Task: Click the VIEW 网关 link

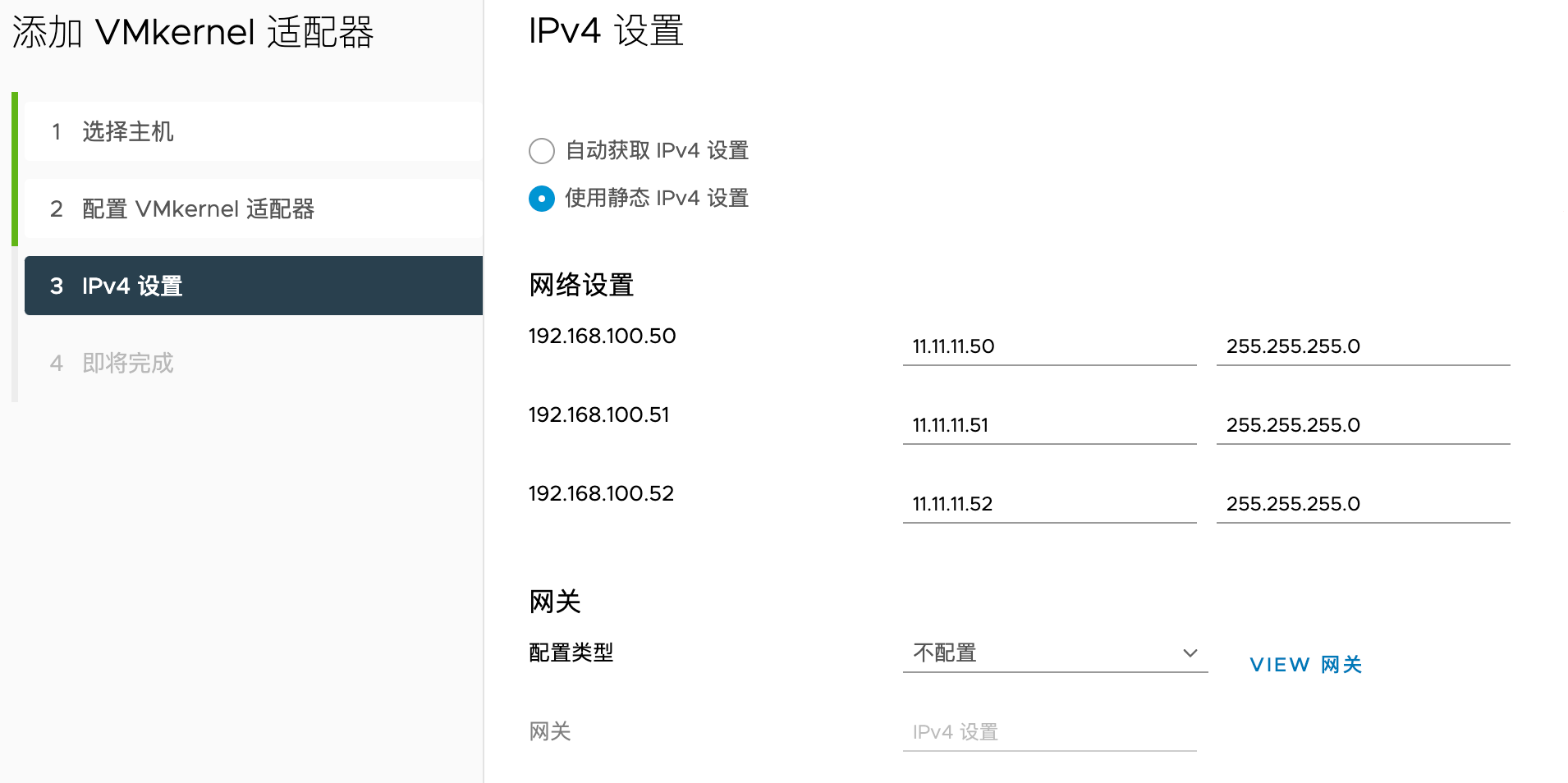Action: (1305, 665)
